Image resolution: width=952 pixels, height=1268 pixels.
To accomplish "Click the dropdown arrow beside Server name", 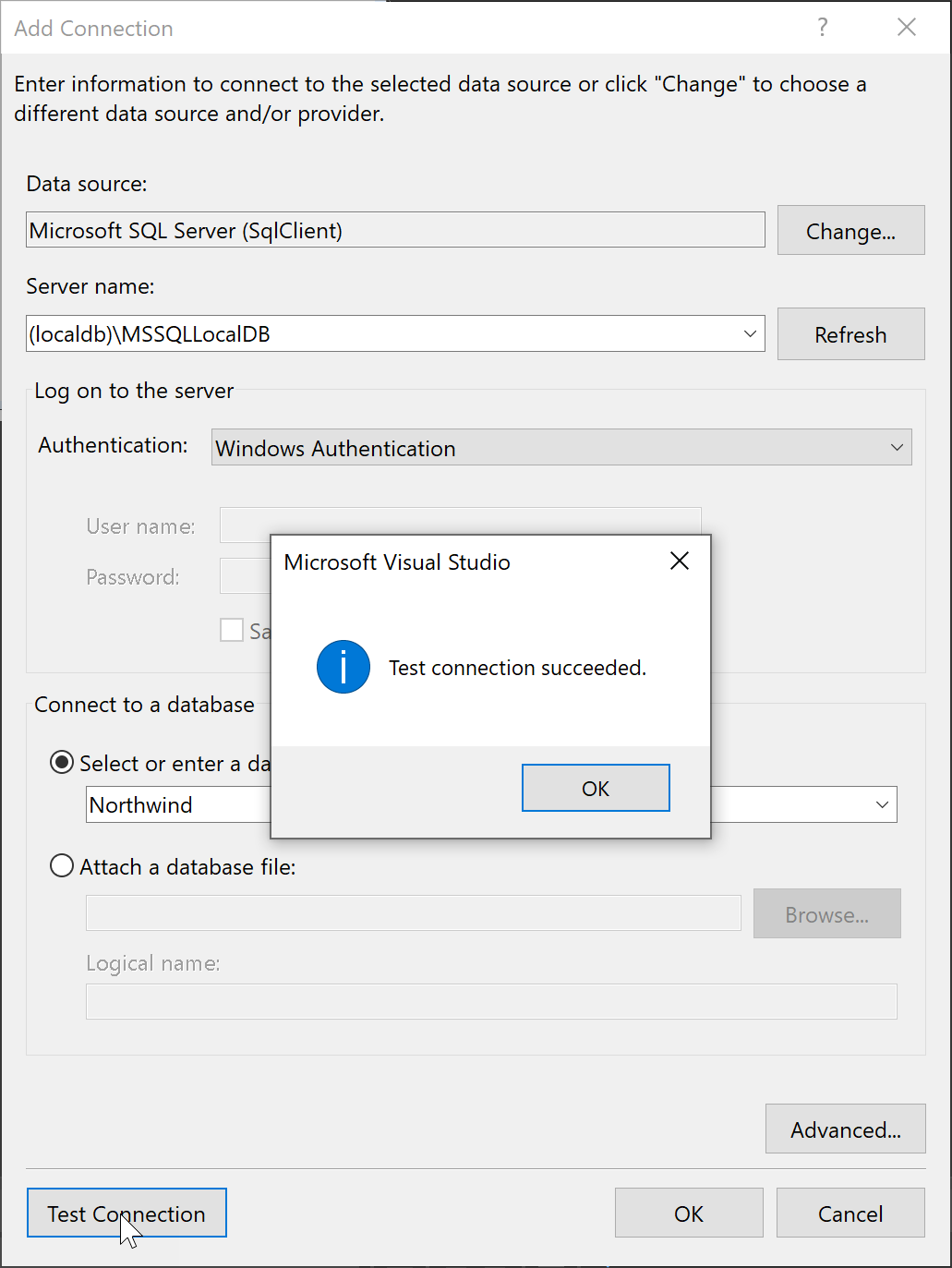I will [x=750, y=333].
